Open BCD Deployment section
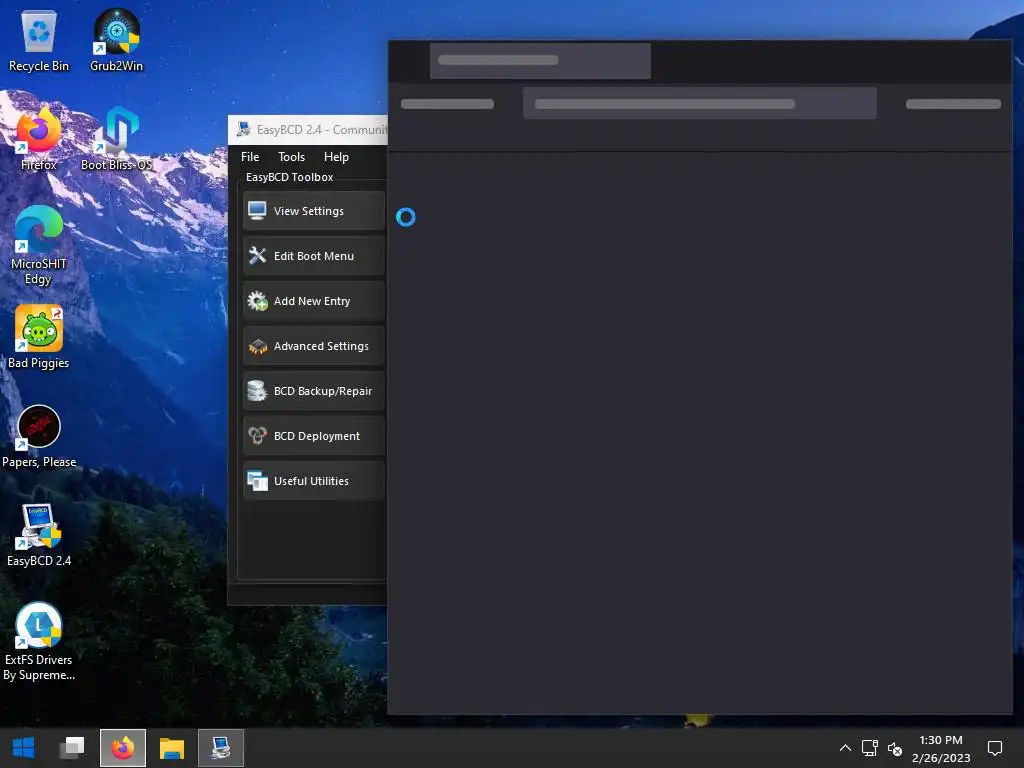 tap(314, 436)
